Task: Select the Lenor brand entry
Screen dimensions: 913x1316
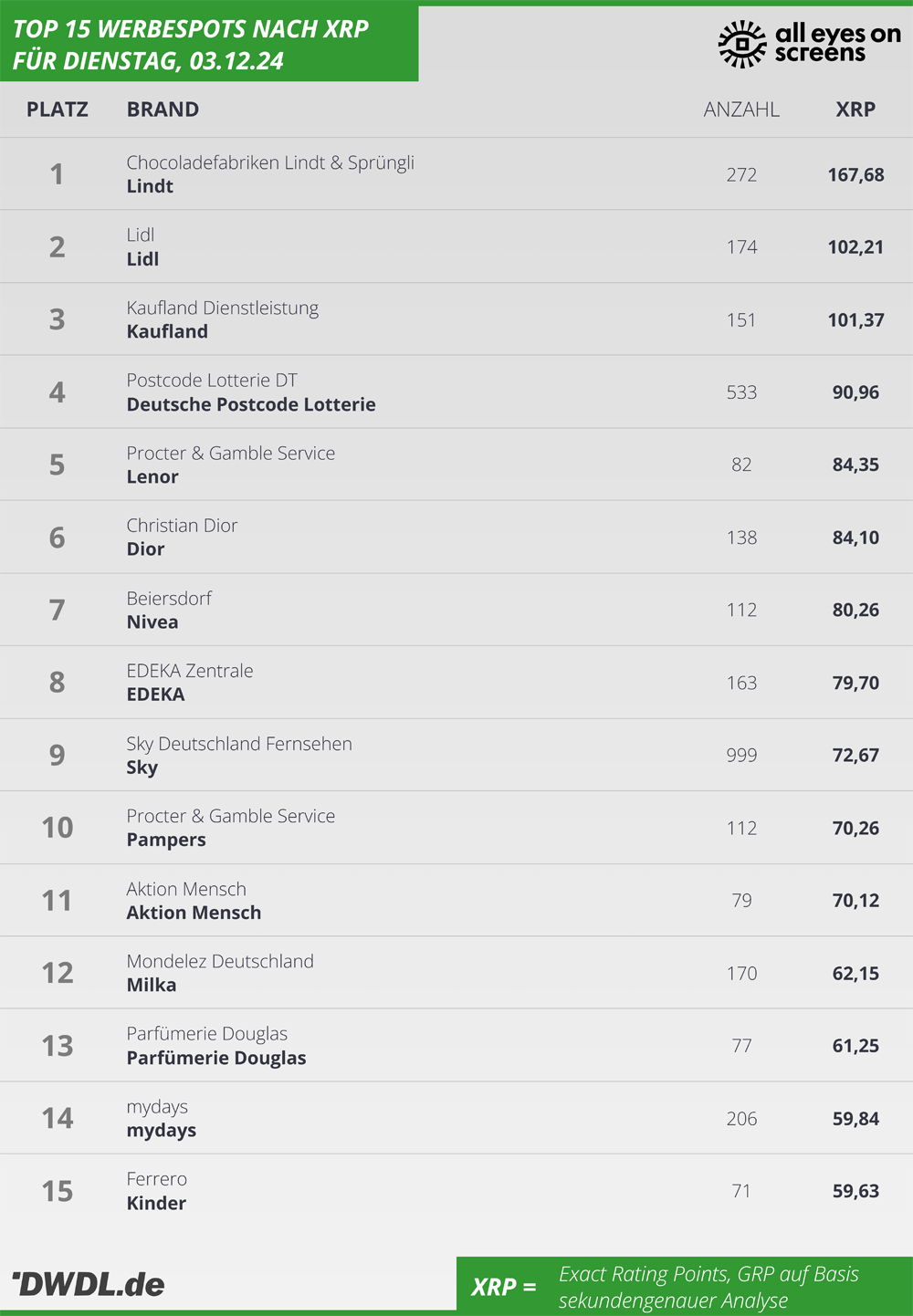Action: 152,476
